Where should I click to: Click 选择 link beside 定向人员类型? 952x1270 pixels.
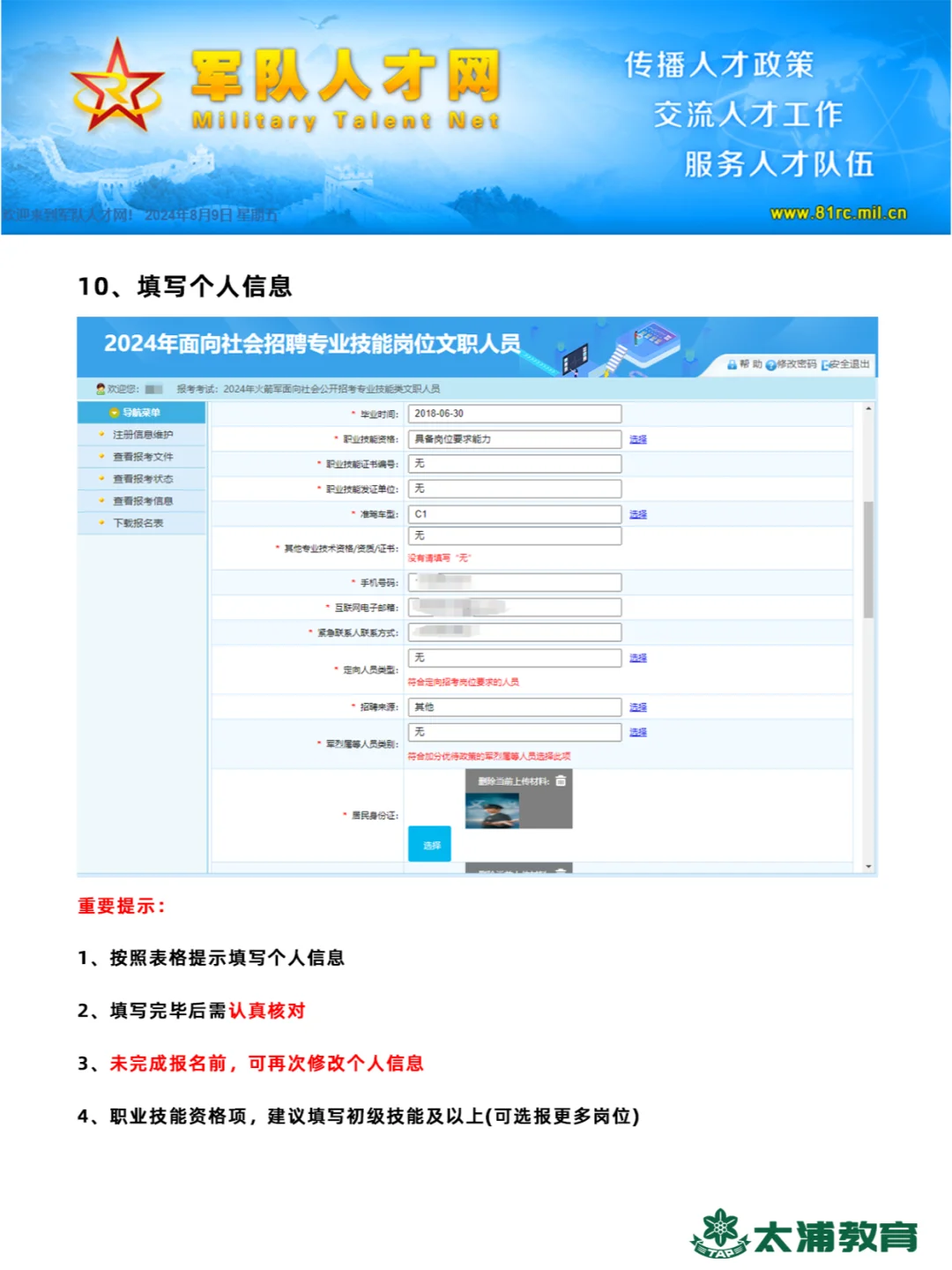pyautogui.click(x=638, y=658)
